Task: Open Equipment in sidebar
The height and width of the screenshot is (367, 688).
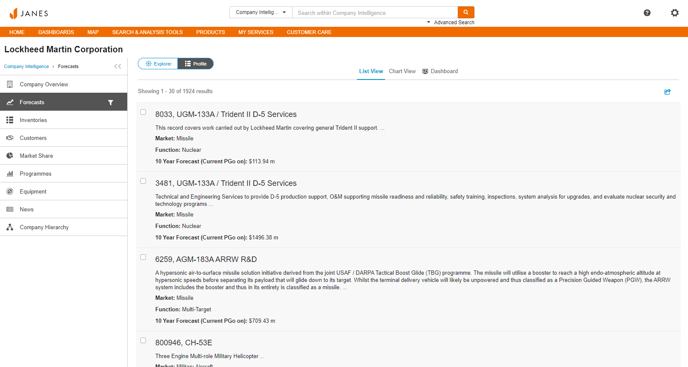Action: pyautogui.click(x=64, y=191)
